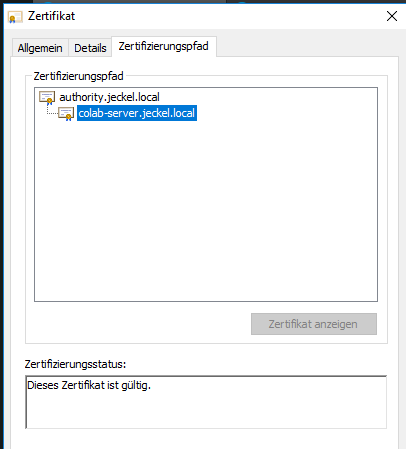The width and height of the screenshot is (406, 449).
Task: Click the Zertifizierungspfad group box heading
Action: [78, 76]
